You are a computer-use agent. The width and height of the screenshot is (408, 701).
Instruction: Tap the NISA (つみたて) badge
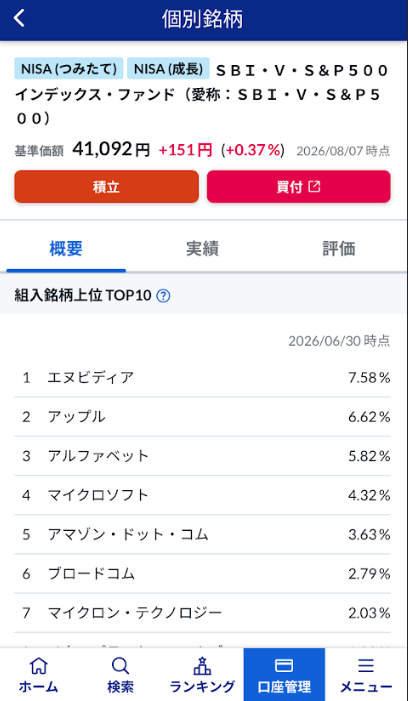(x=69, y=69)
